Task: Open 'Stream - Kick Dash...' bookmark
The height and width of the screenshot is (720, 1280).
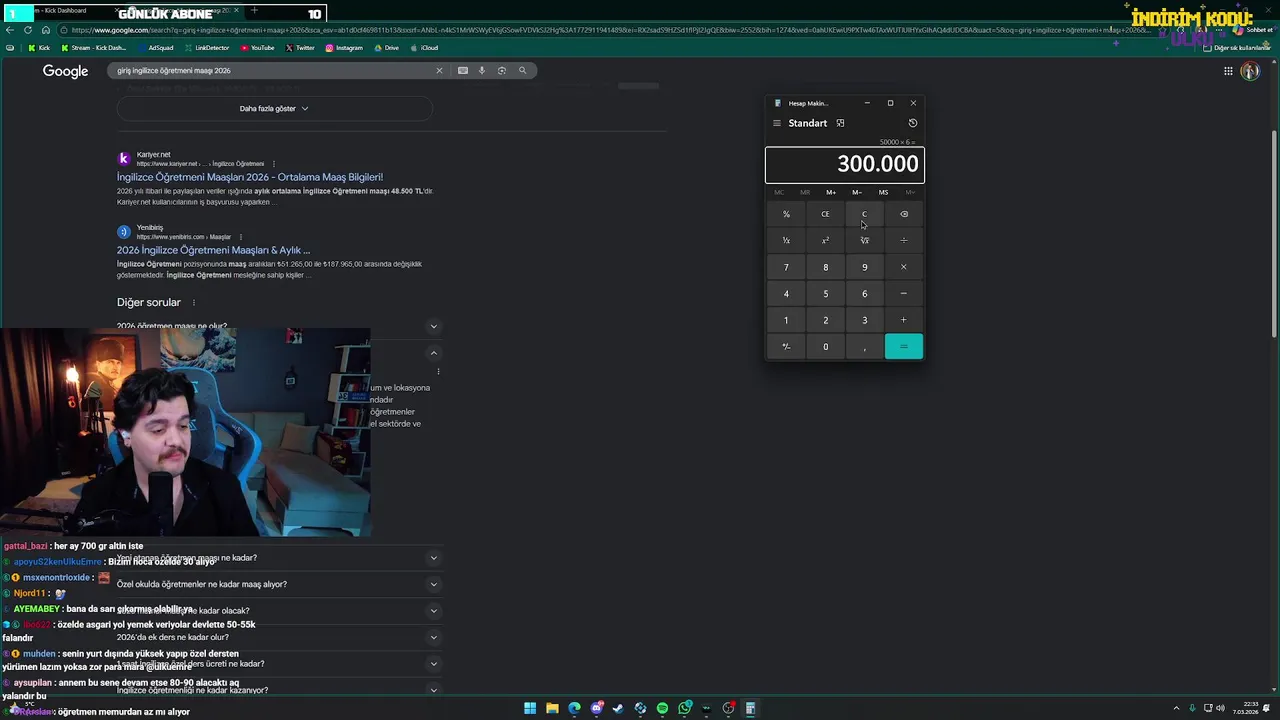Action: point(94,48)
